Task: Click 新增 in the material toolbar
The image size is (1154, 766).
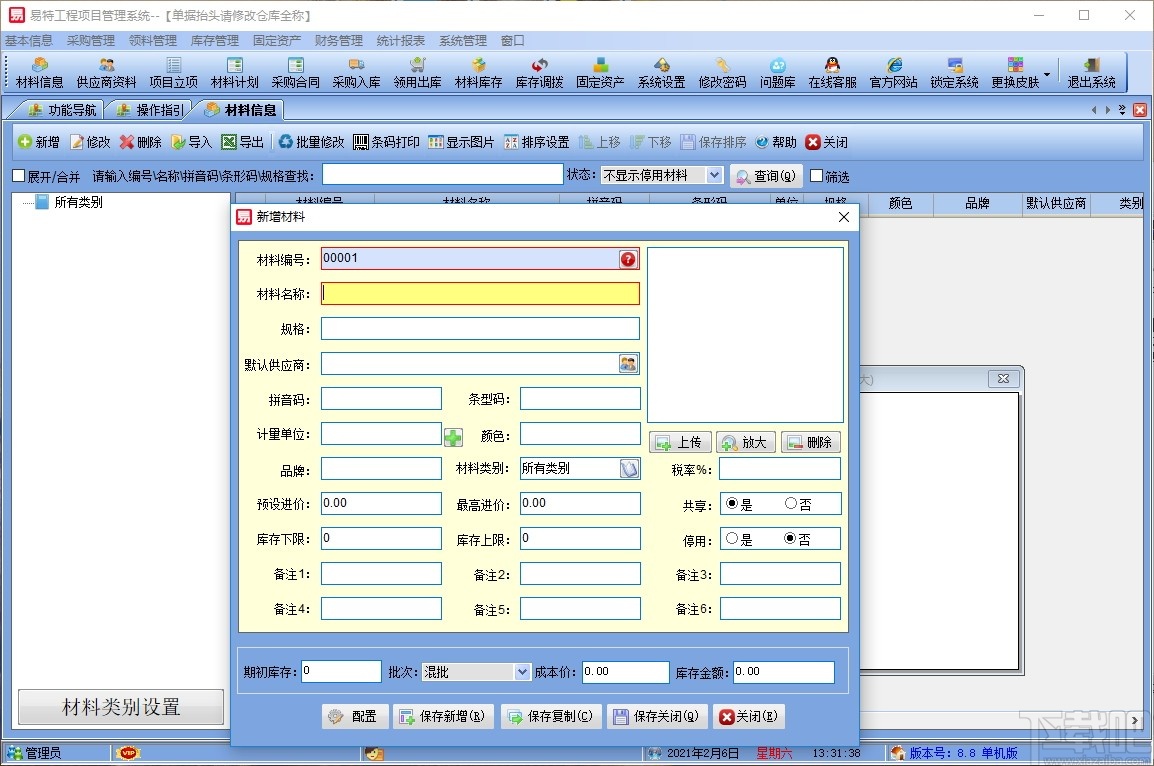Action: [39, 142]
